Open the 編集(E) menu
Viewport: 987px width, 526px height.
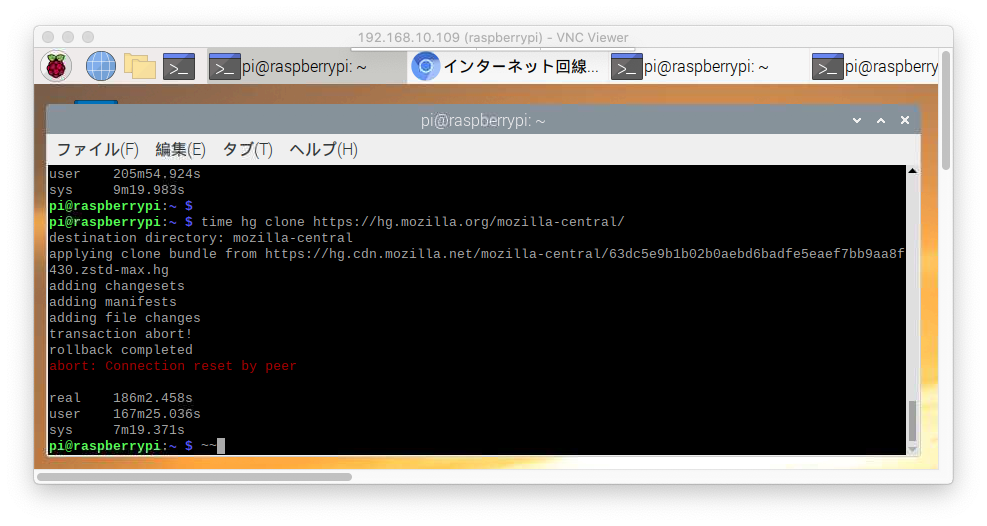(180, 150)
